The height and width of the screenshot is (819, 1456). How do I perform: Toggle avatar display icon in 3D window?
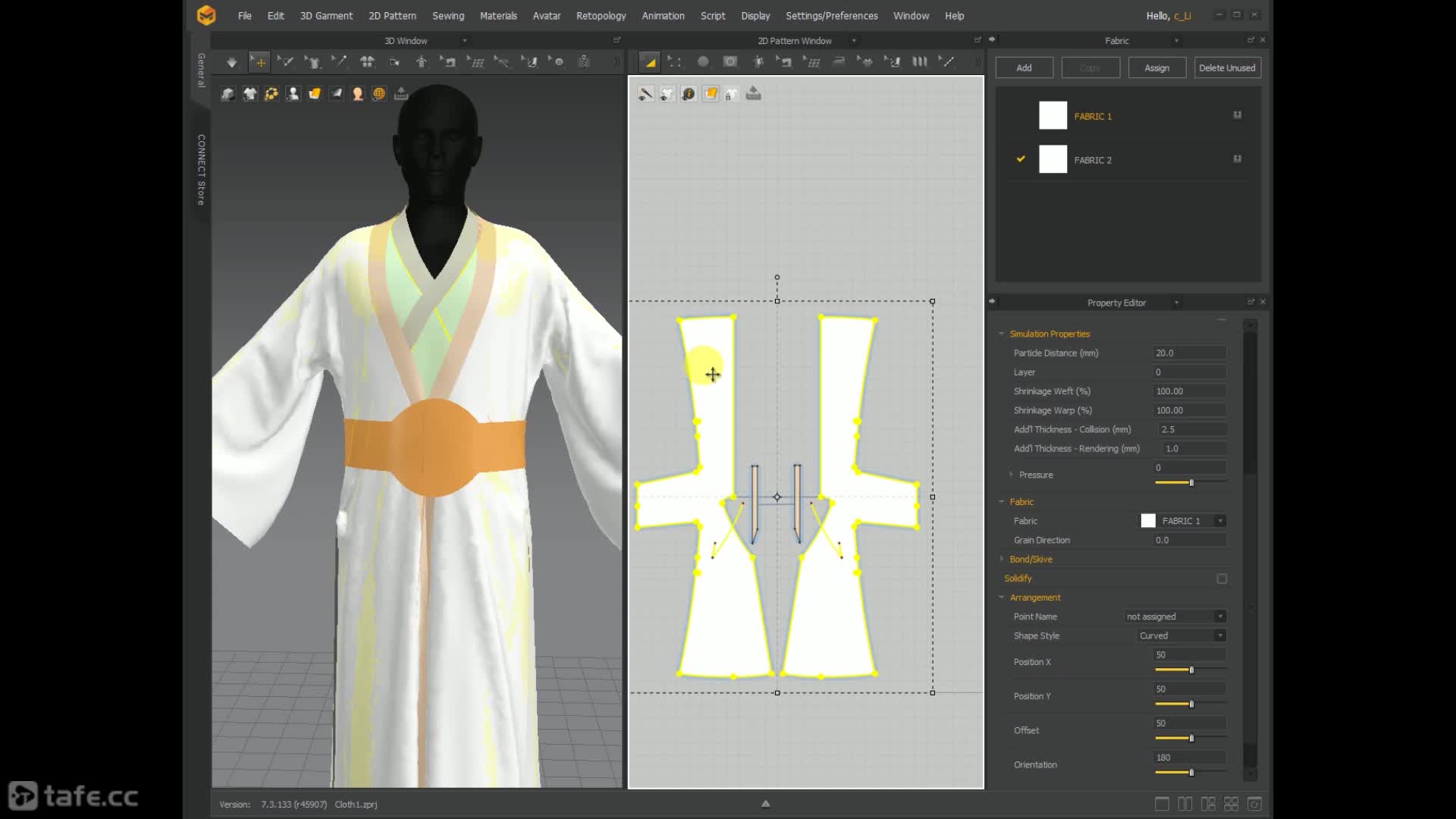coord(293,94)
